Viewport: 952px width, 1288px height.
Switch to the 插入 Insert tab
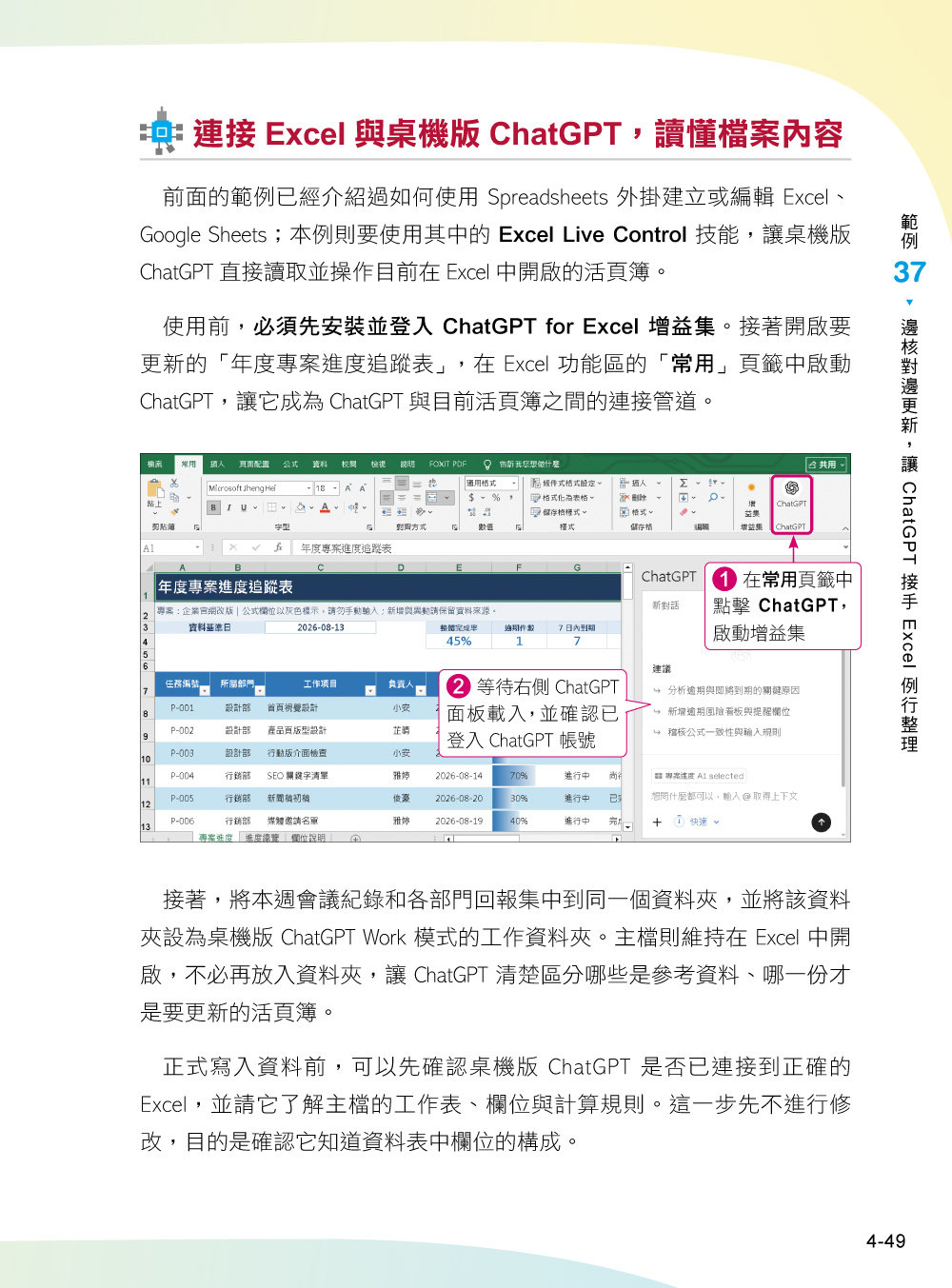pos(217,465)
